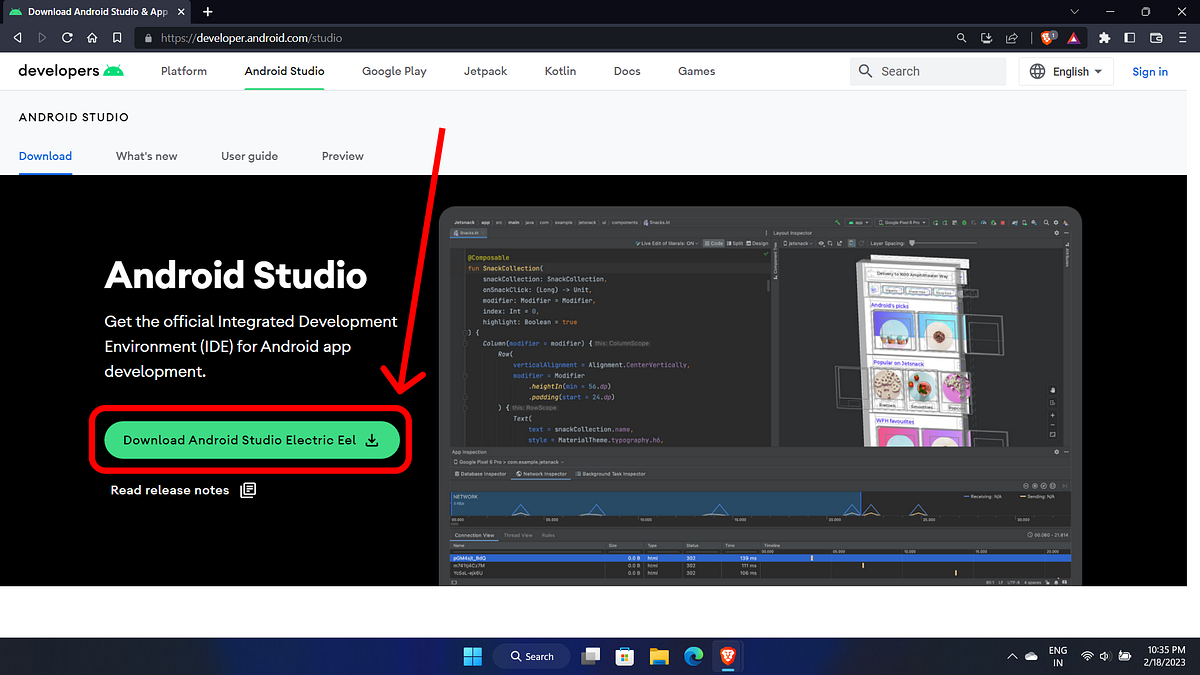This screenshot has width=1200, height=675.
Task: Open the English language dropdown
Action: 1066,71
